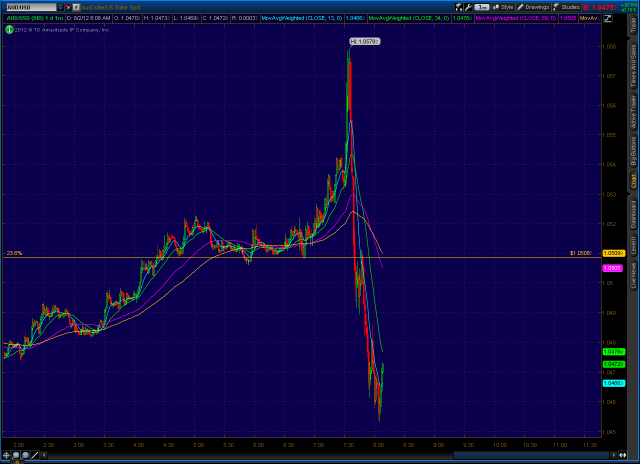Click the green info icon on chart
This screenshot has height=464, width=640.
click(9, 29)
